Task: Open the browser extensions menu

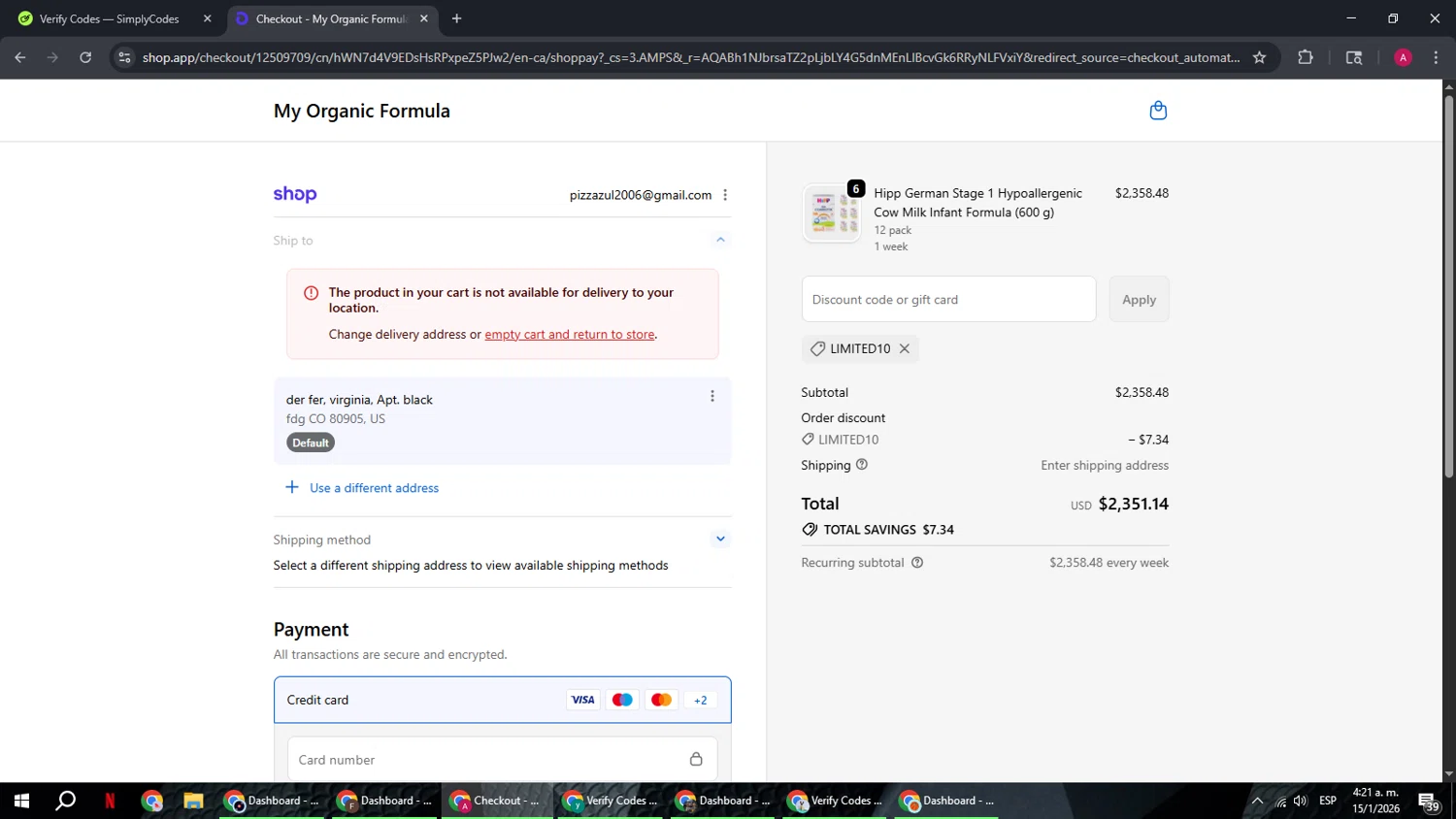Action: coord(1306,57)
